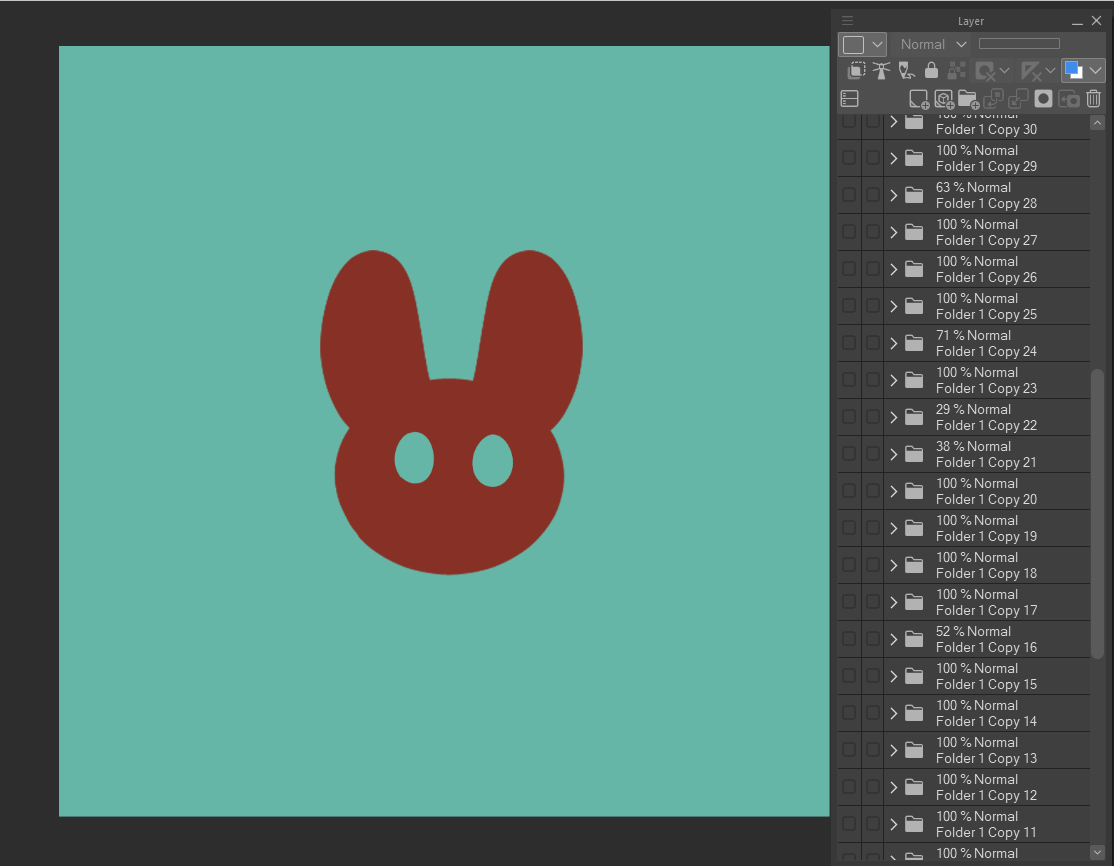This screenshot has height=866, width=1114.
Task: Click folder icon of Folder 1 Copy 12
Action: (914, 786)
